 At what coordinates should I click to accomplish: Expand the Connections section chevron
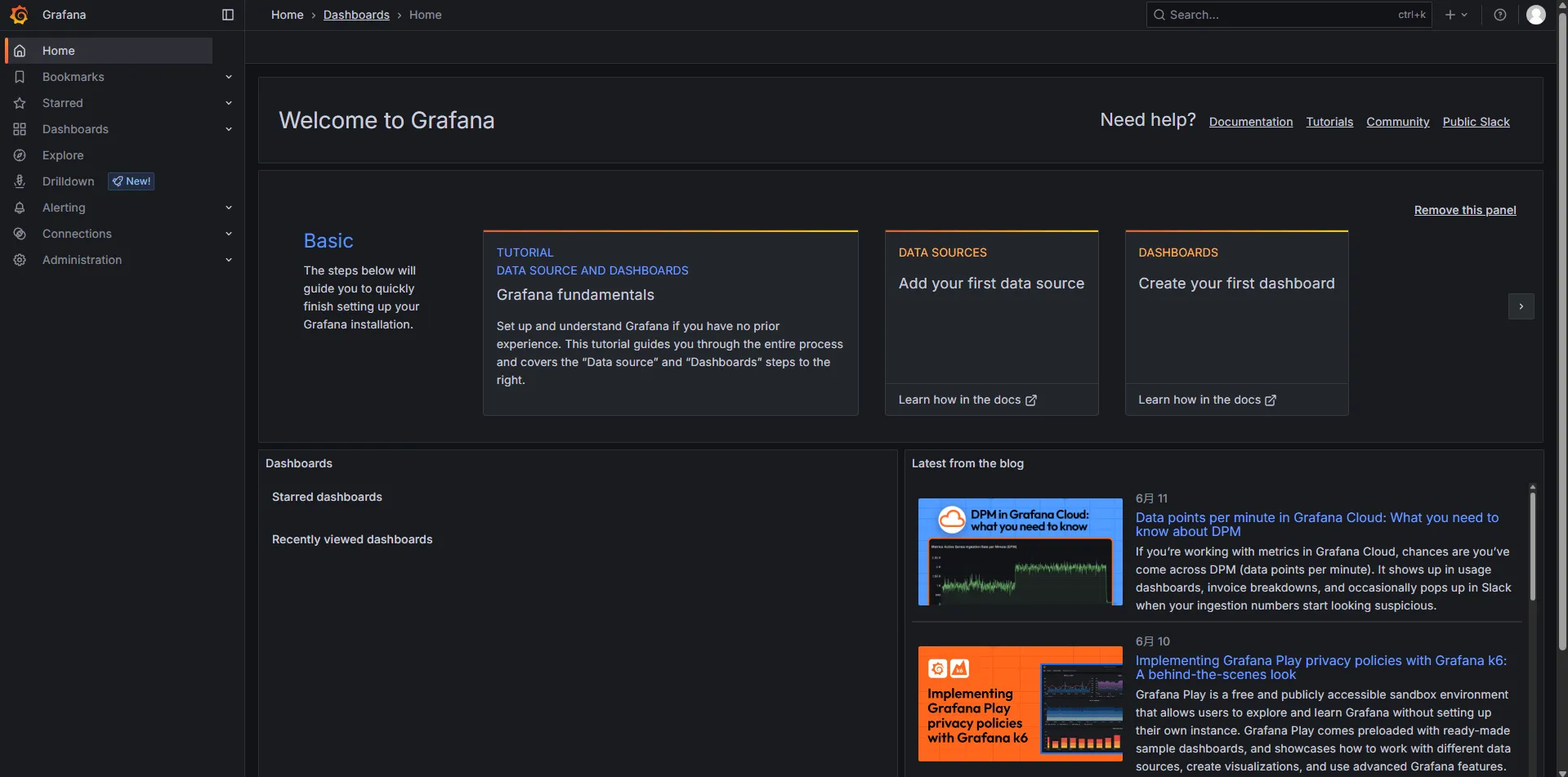tap(229, 234)
